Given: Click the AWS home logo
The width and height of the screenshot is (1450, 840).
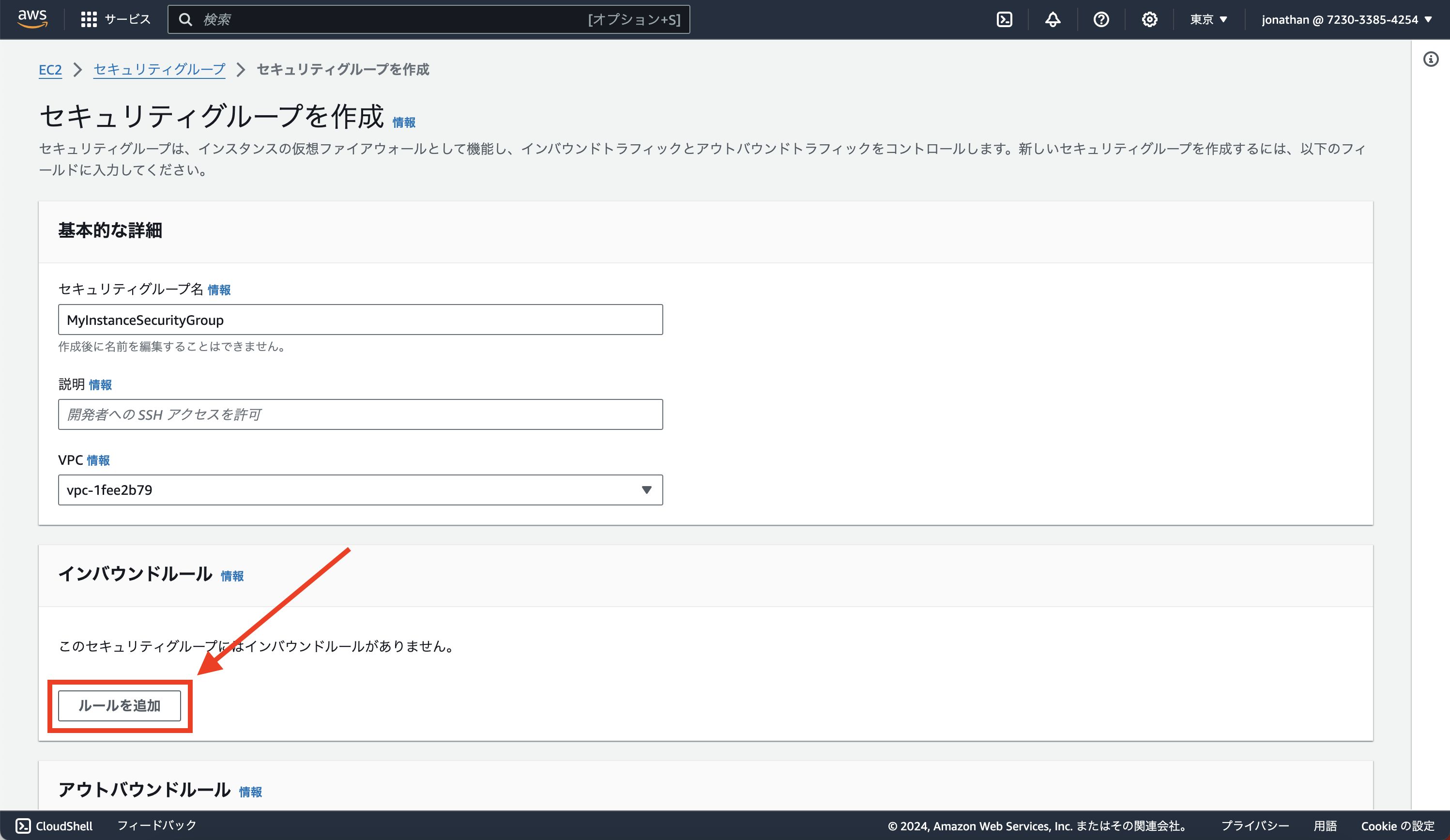Looking at the screenshot, I should 33,19.
